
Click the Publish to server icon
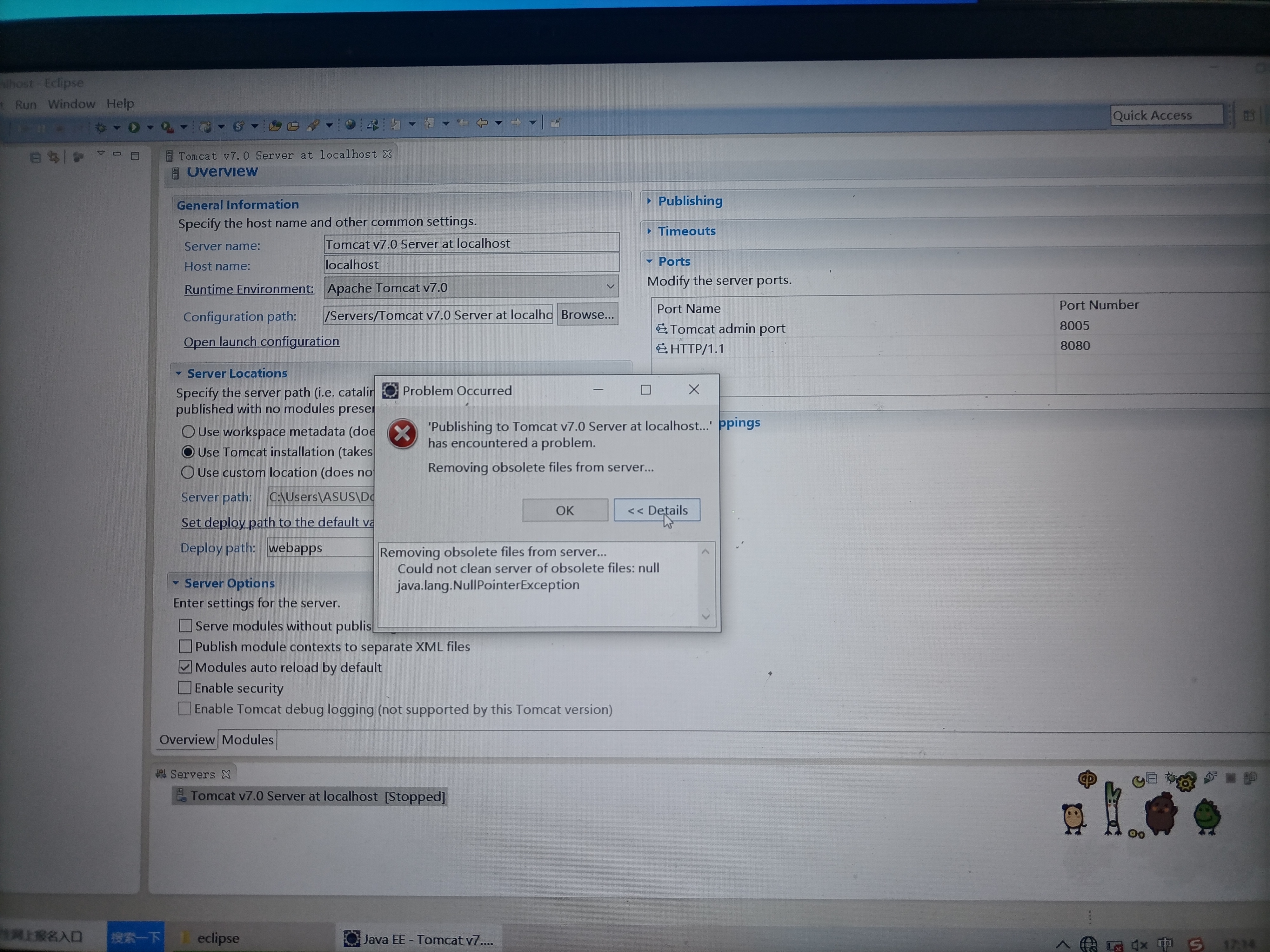[x=1250, y=778]
